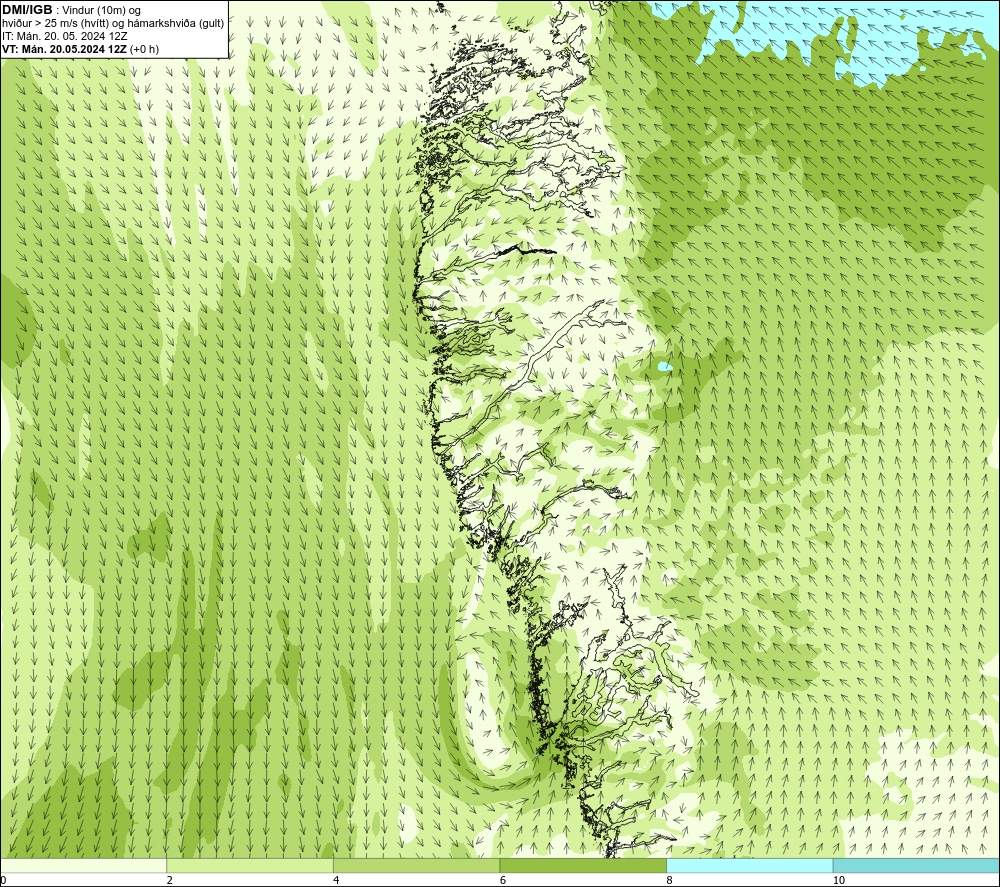Click the above 10 m/s teal swatch
This screenshot has width=1000, height=887.
916,865
